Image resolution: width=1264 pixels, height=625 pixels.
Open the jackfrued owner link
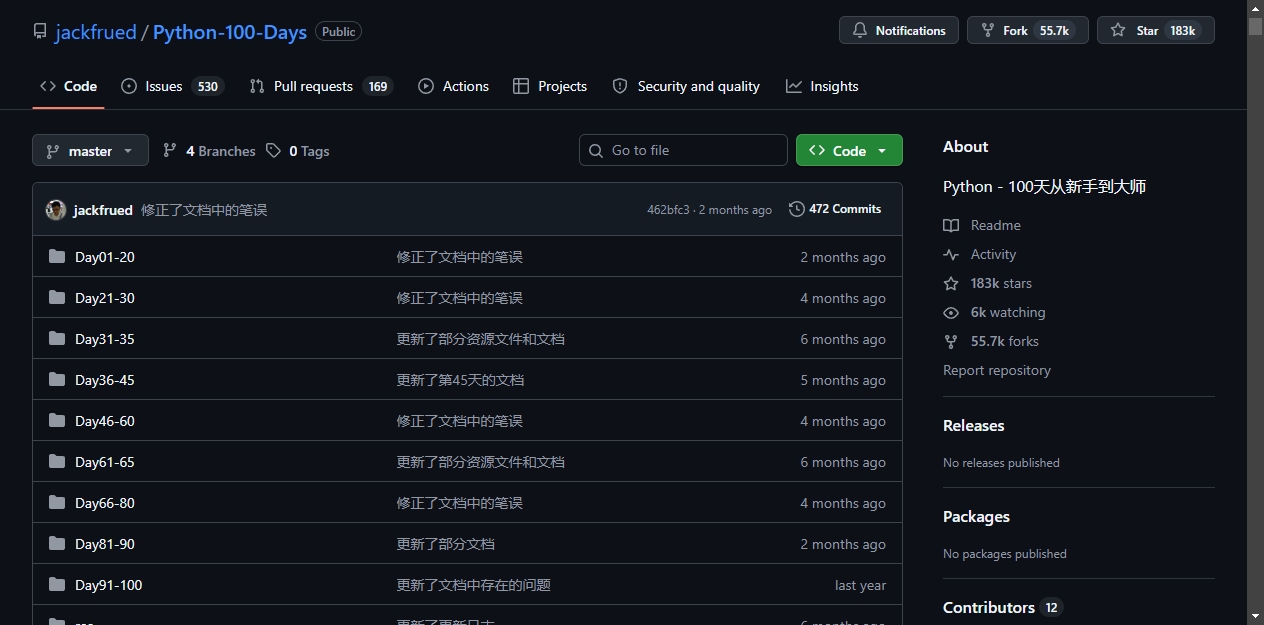tap(95, 32)
